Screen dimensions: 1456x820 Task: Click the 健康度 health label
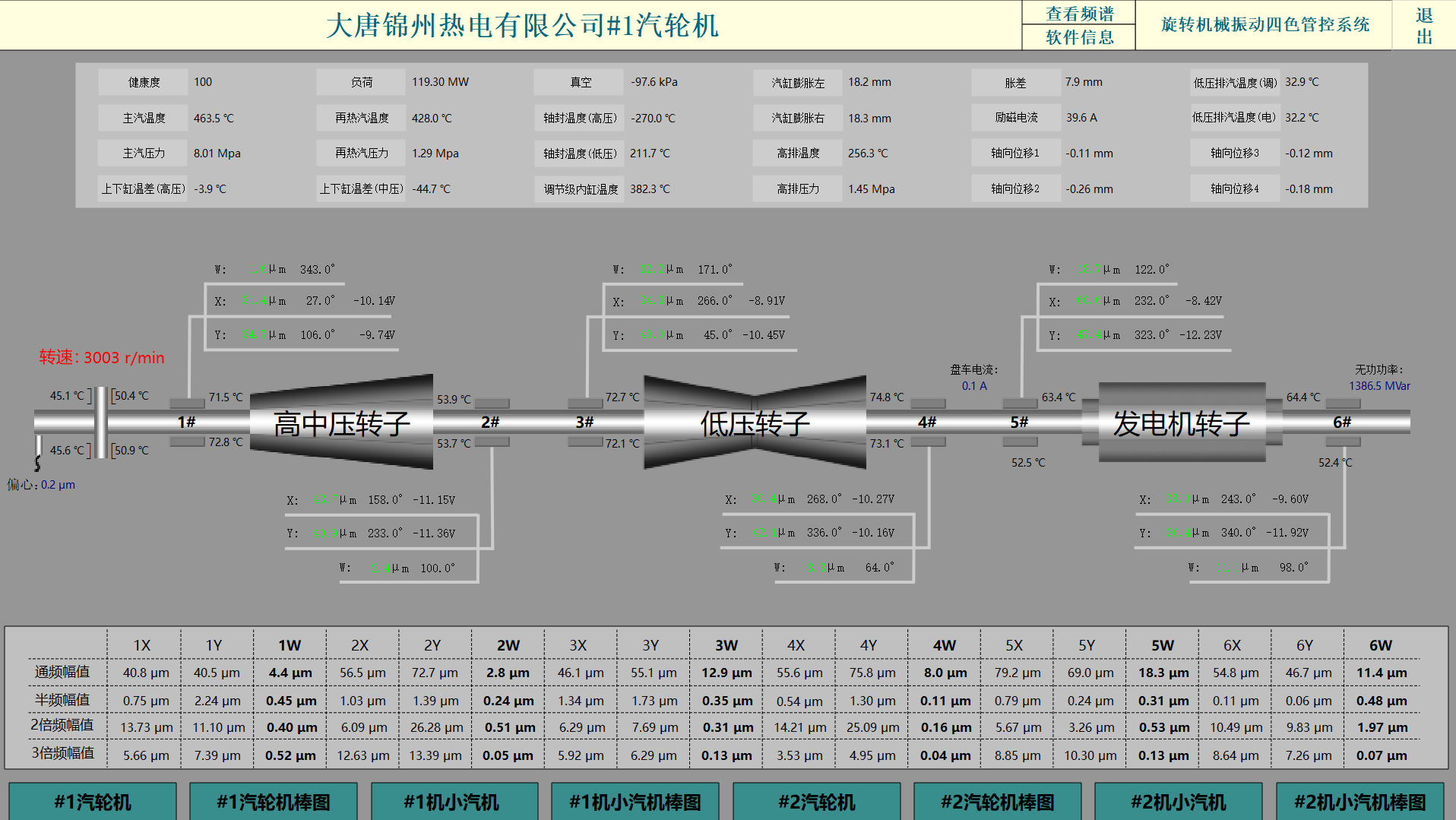pos(144,82)
